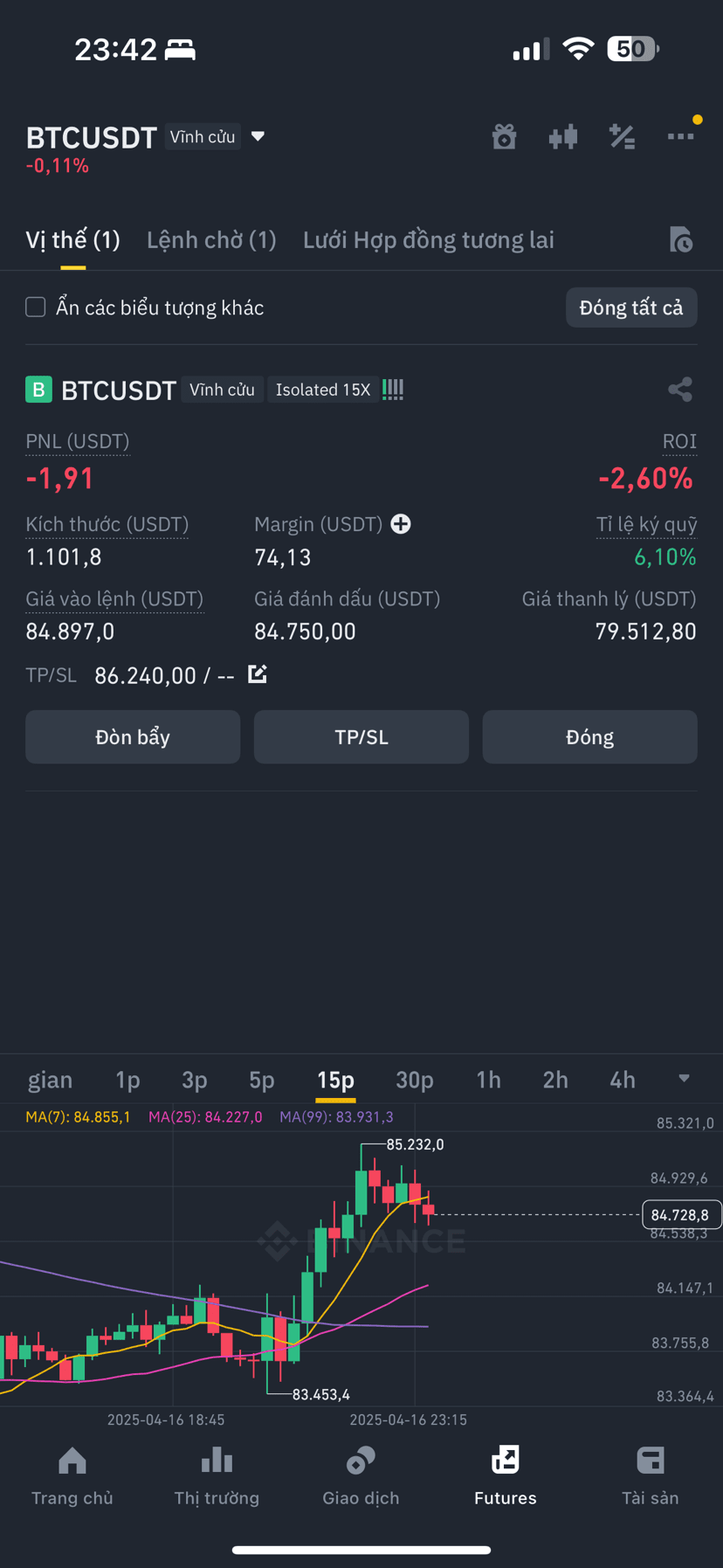This screenshot has width=723, height=1568.
Task: Check 'Ẩn các biểu tượng khác' checkbox
Action: pyautogui.click(x=36, y=307)
